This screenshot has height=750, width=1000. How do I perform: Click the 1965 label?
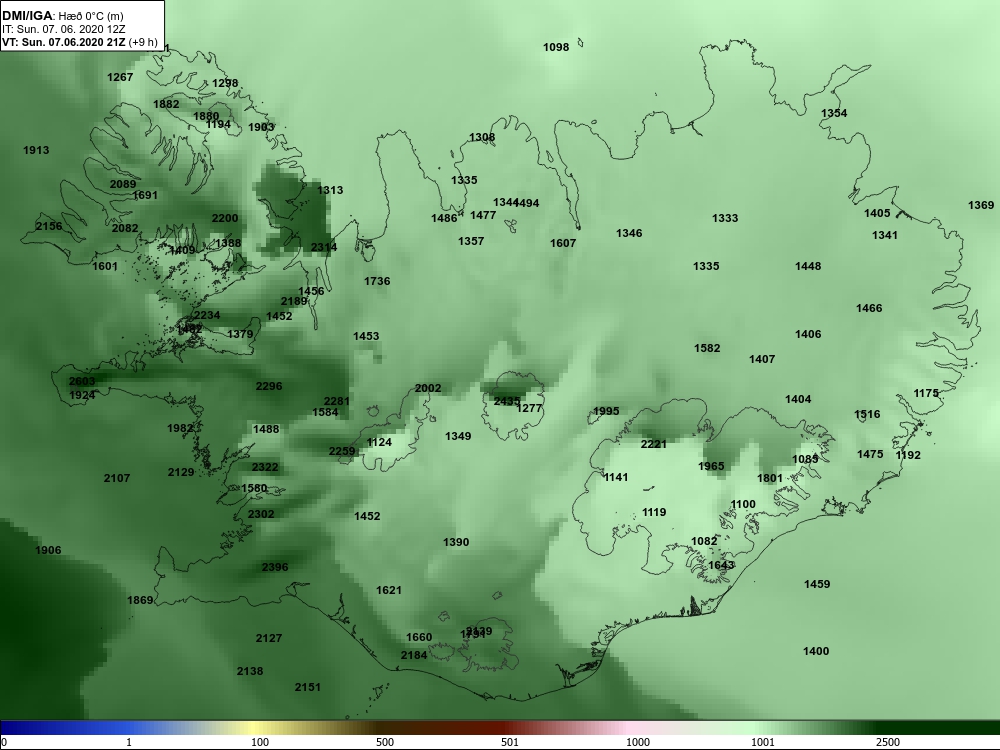click(711, 466)
